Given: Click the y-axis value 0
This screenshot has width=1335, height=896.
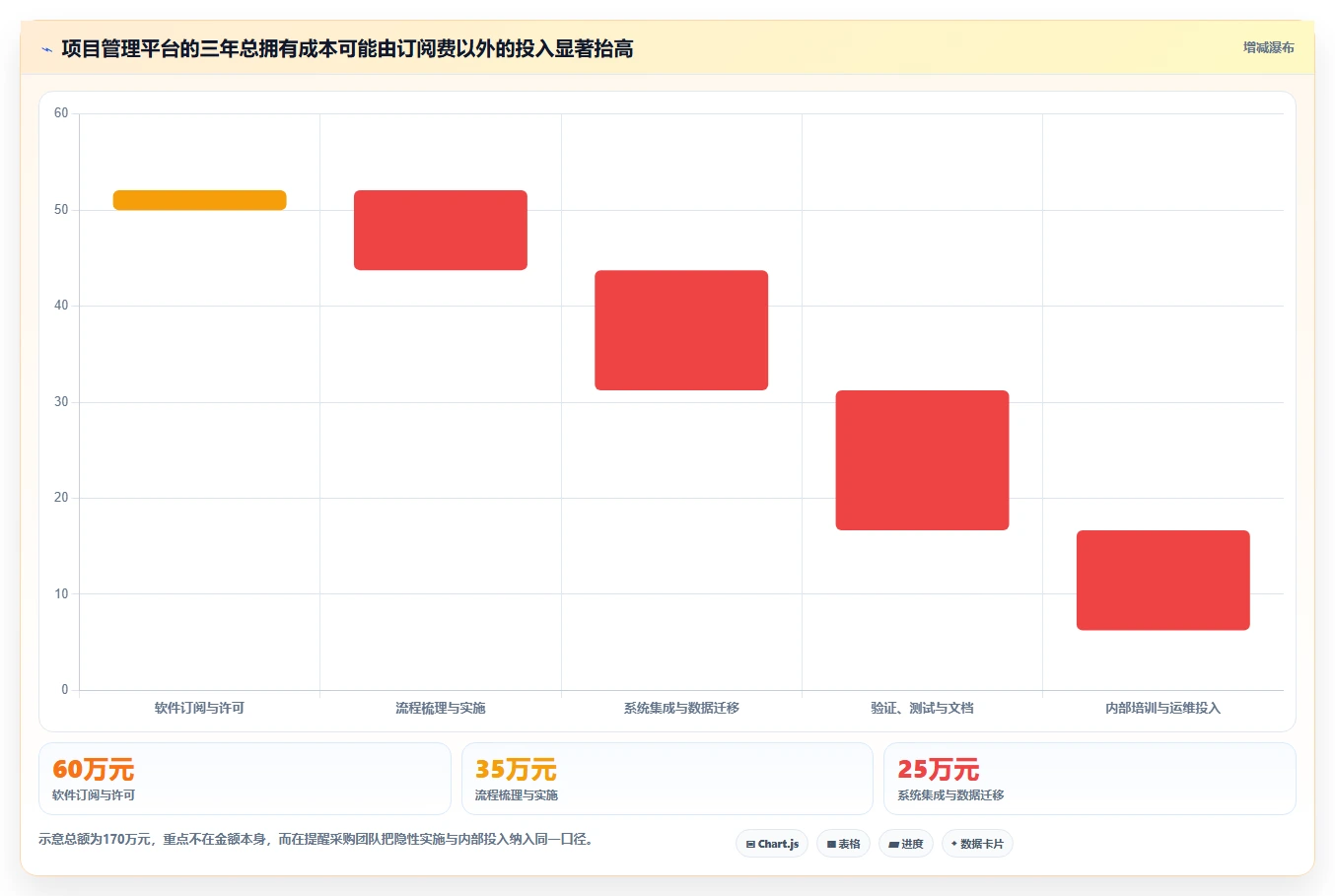Looking at the screenshot, I should coord(65,690).
